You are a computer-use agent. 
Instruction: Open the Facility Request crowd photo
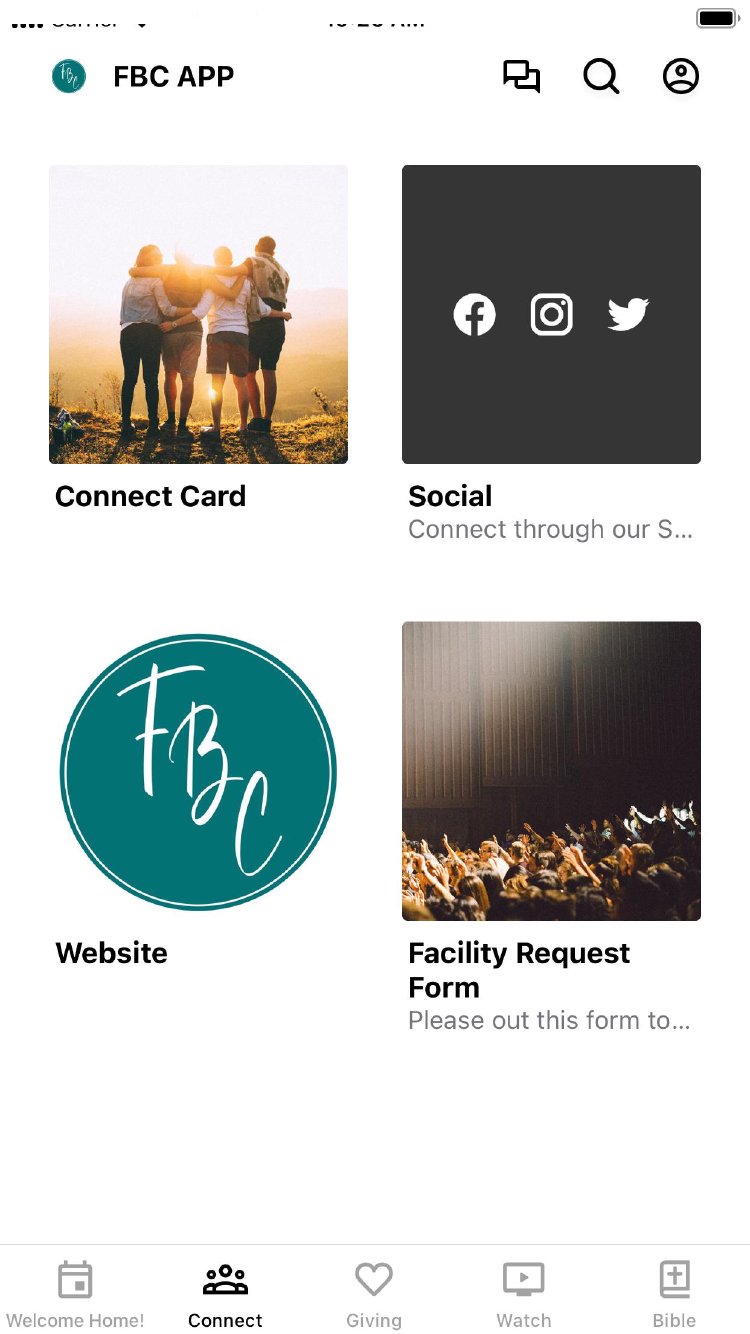click(x=551, y=771)
